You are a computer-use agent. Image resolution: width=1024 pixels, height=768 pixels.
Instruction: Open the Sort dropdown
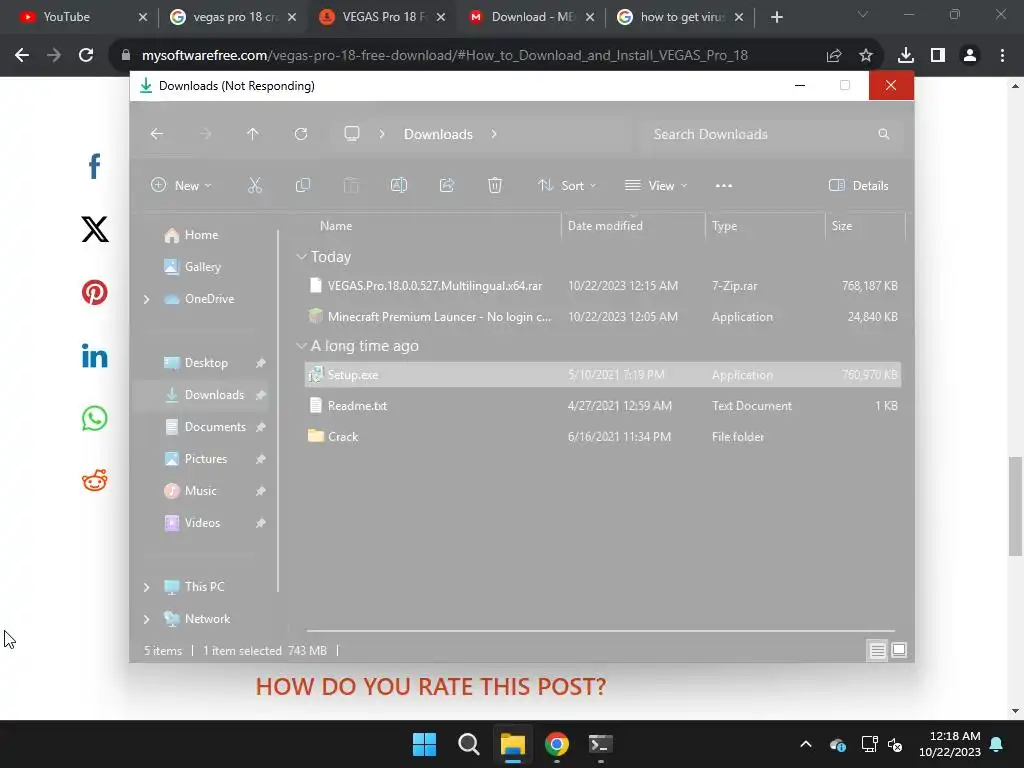tap(567, 185)
